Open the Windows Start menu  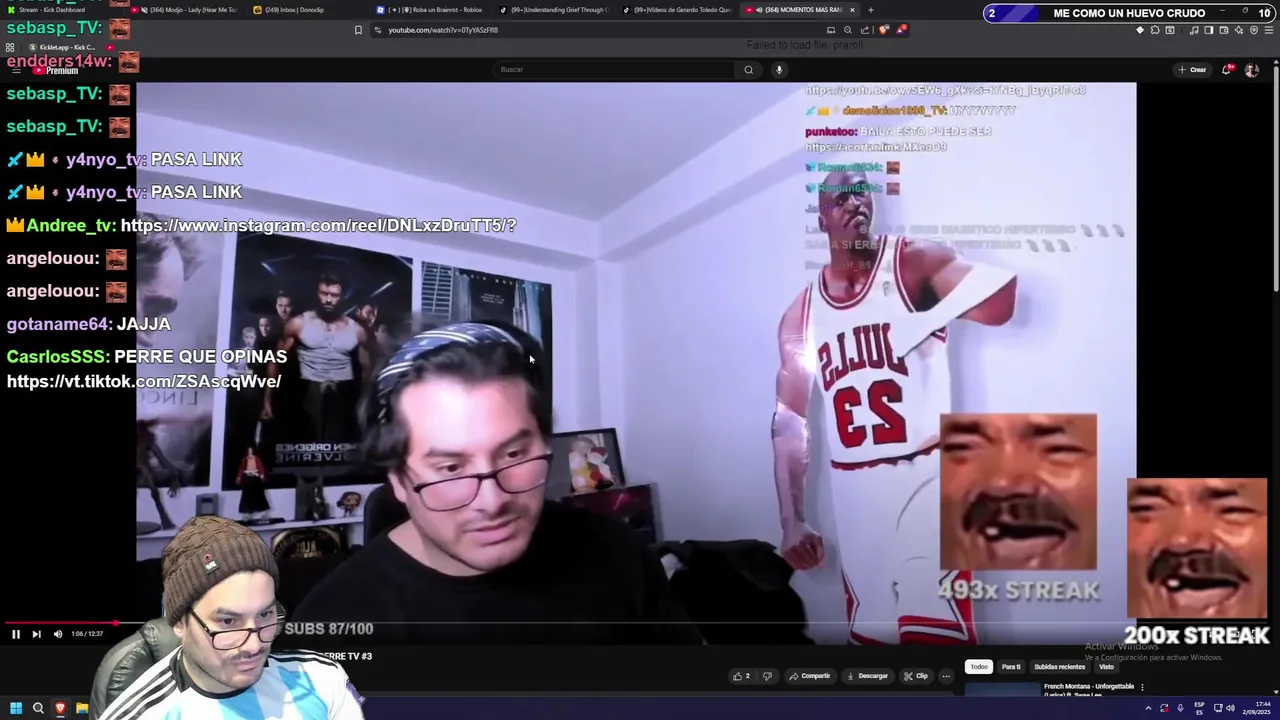pos(16,708)
